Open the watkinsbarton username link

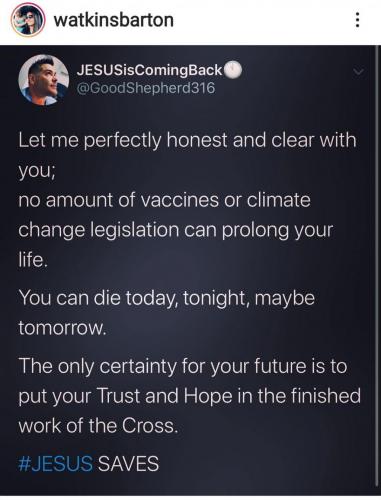pyautogui.click(x=114, y=20)
